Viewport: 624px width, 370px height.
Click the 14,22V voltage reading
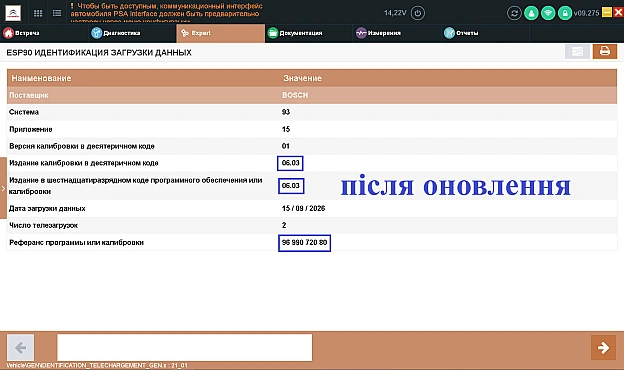coord(395,13)
